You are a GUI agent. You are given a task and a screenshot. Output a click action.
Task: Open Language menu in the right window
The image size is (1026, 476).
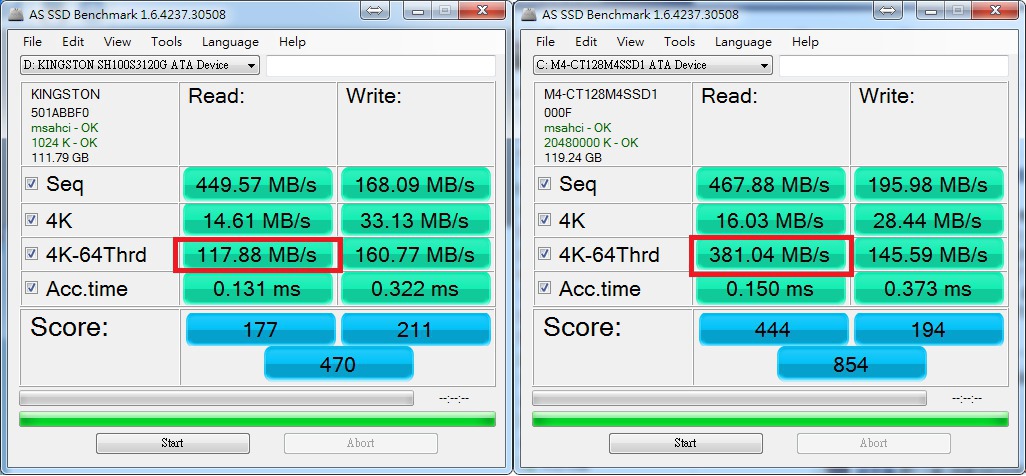743,42
